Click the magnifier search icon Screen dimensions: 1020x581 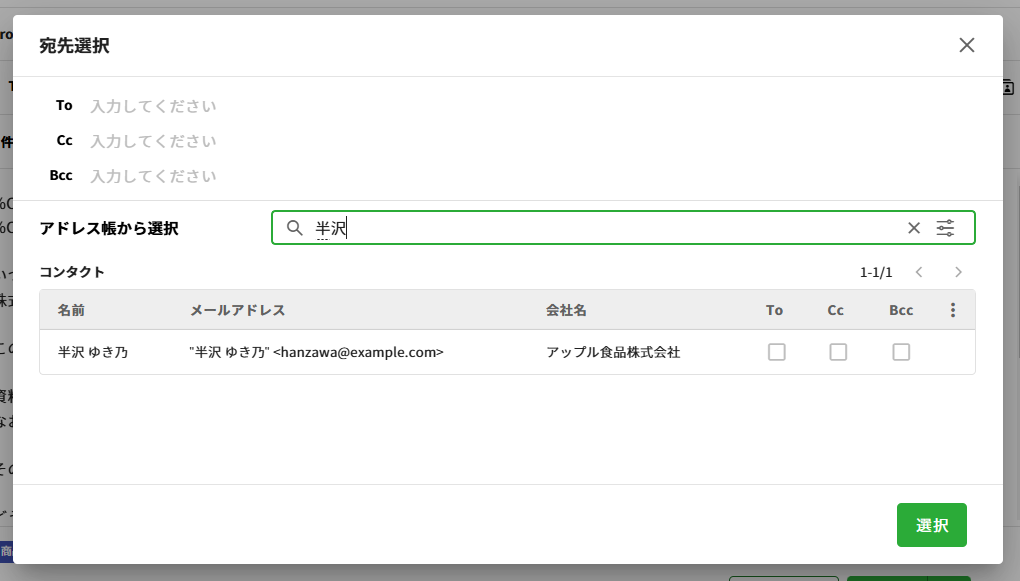click(294, 228)
